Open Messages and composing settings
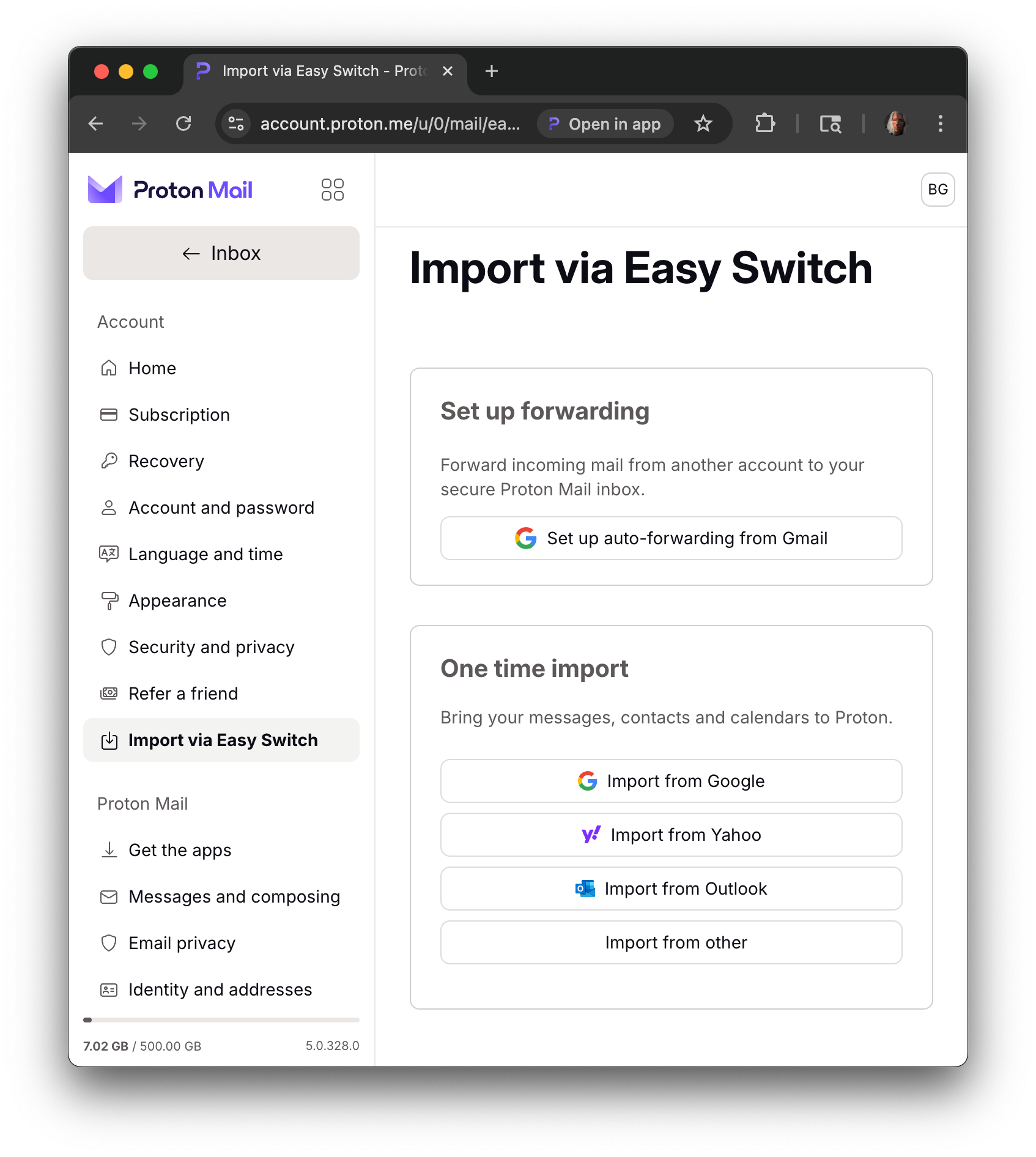The image size is (1036, 1157). point(221,896)
